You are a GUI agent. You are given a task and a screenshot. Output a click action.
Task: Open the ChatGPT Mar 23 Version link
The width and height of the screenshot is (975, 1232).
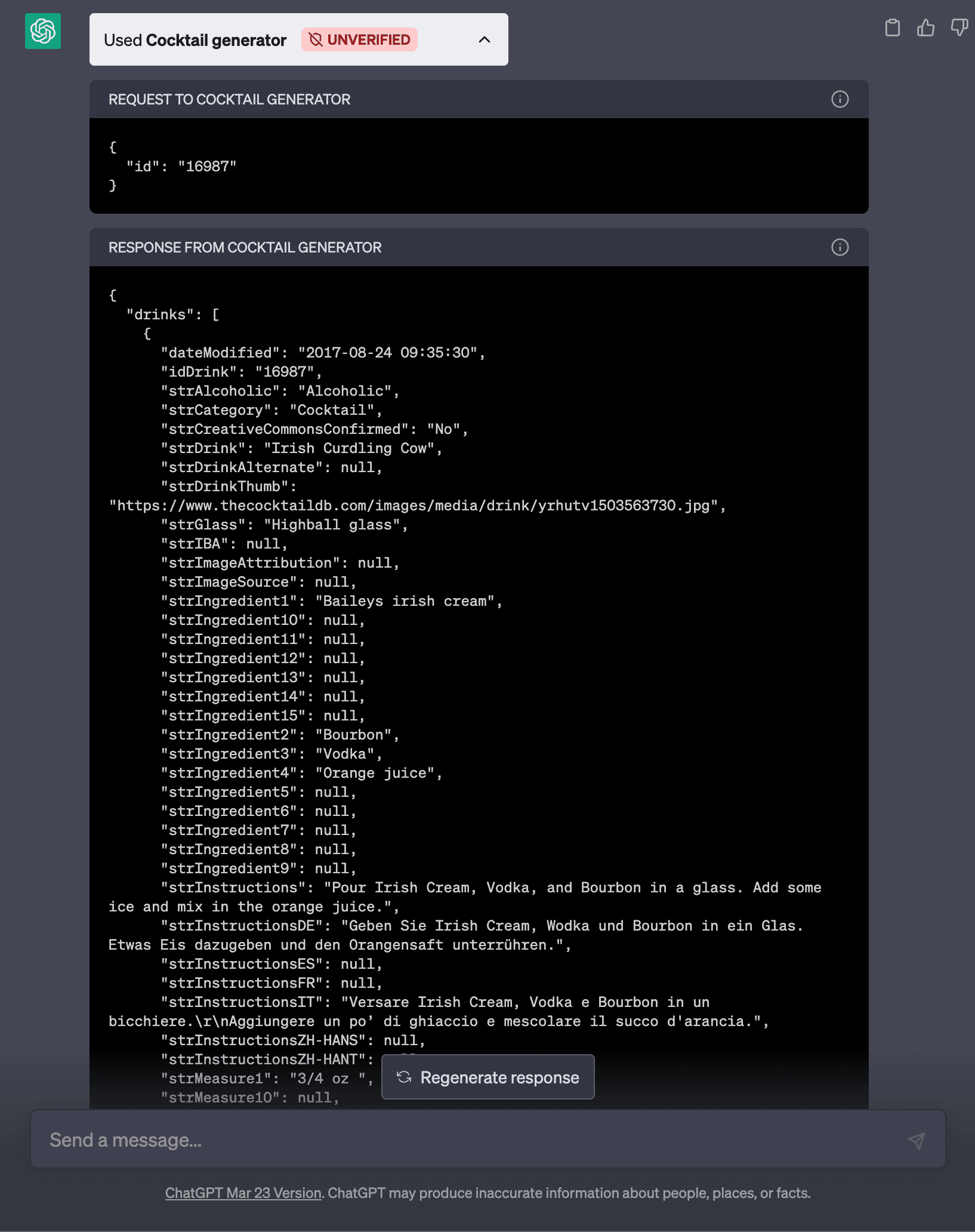tap(243, 1193)
